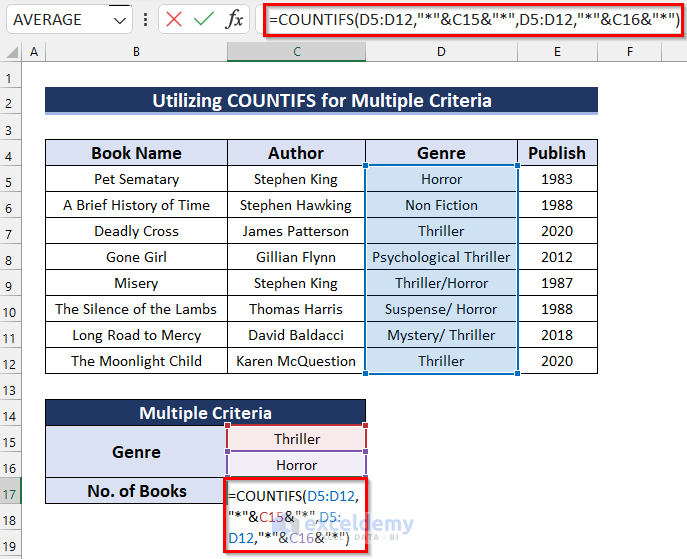Select column B header
The width and height of the screenshot is (687, 559).
[136, 52]
